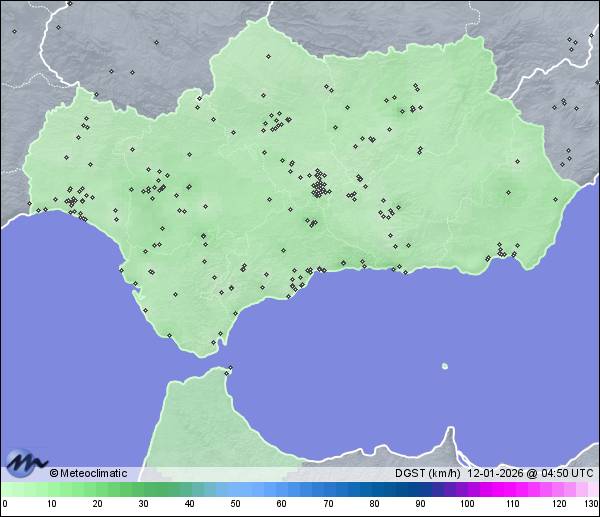
Task: Click the densest station cluster in the map center
Action: click(319, 186)
